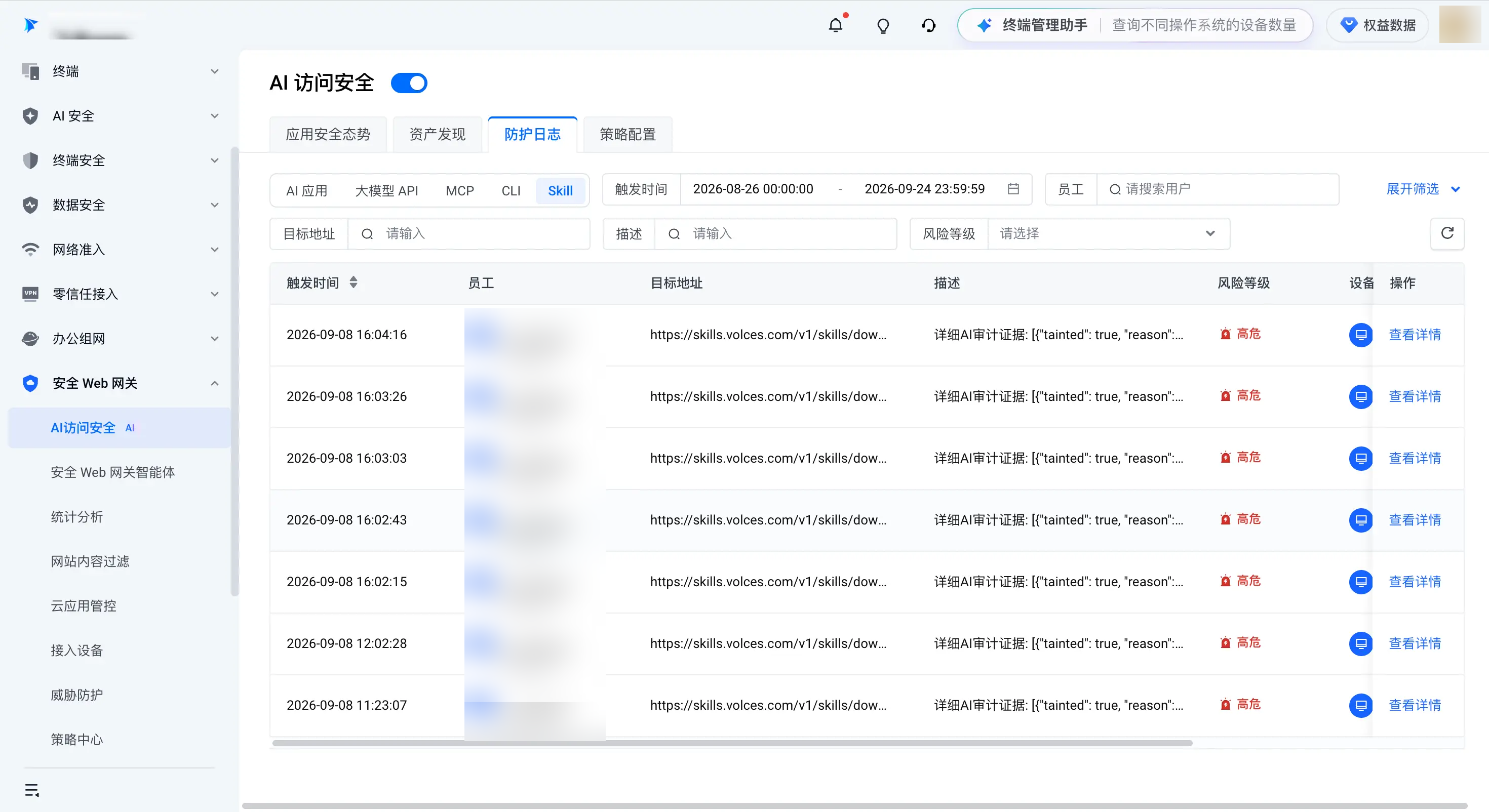The width and height of the screenshot is (1489, 812).
Task: Select the 大模型 API log type
Action: [x=386, y=191]
